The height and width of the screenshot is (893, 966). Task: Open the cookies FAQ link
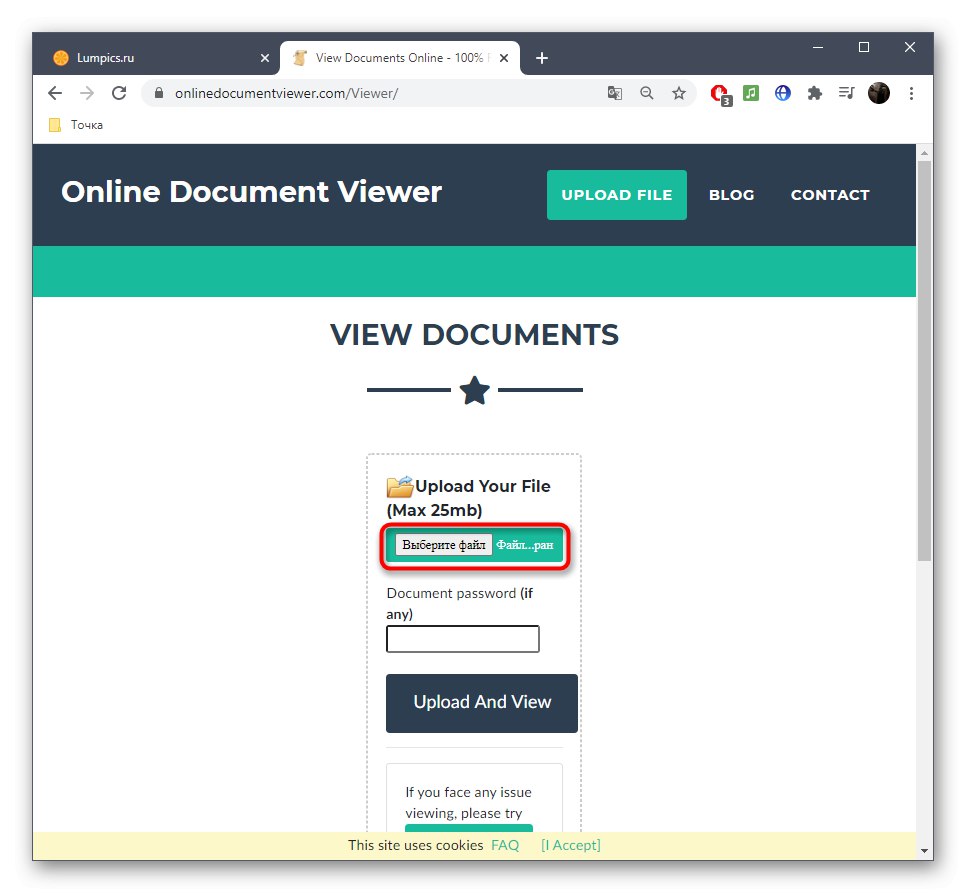click(505, 845)
